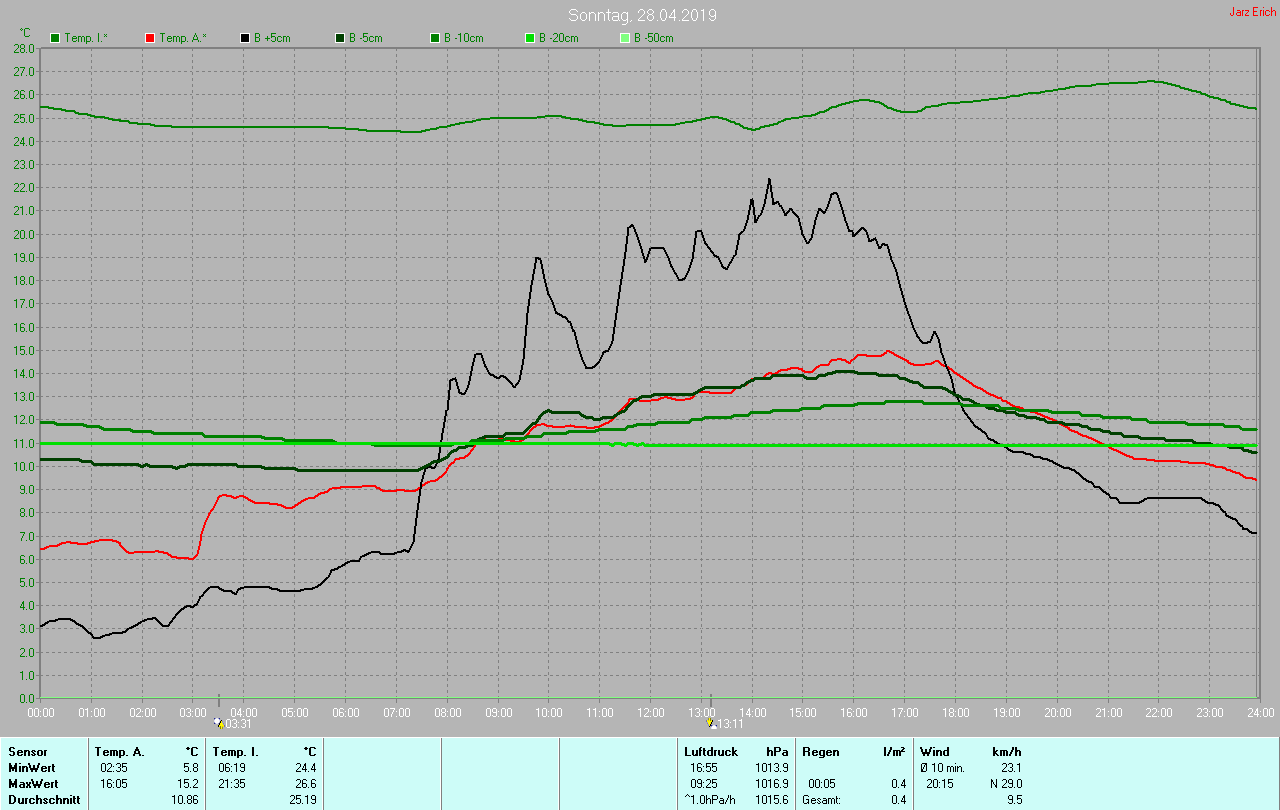Click the 10-minute wind value '23.1'
1280x810 pixels.
pos(1010,768)
